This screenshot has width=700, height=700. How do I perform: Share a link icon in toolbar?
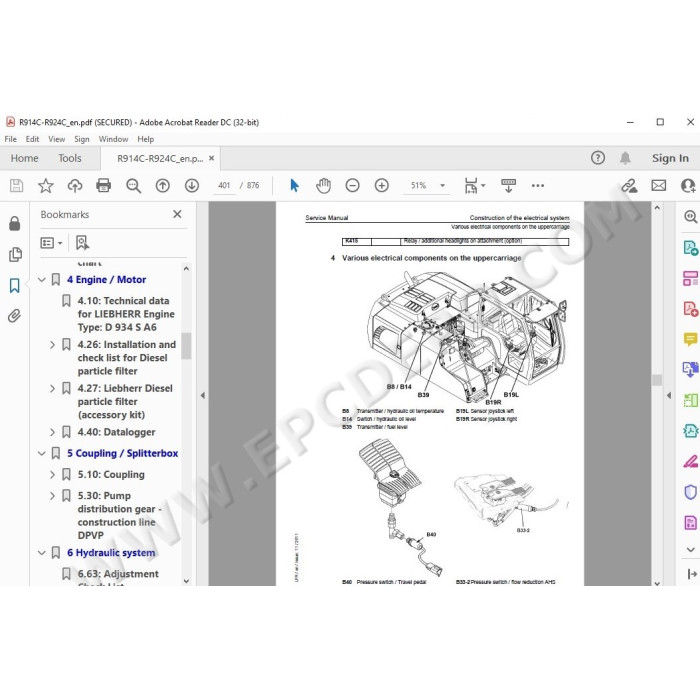(629, 185)
